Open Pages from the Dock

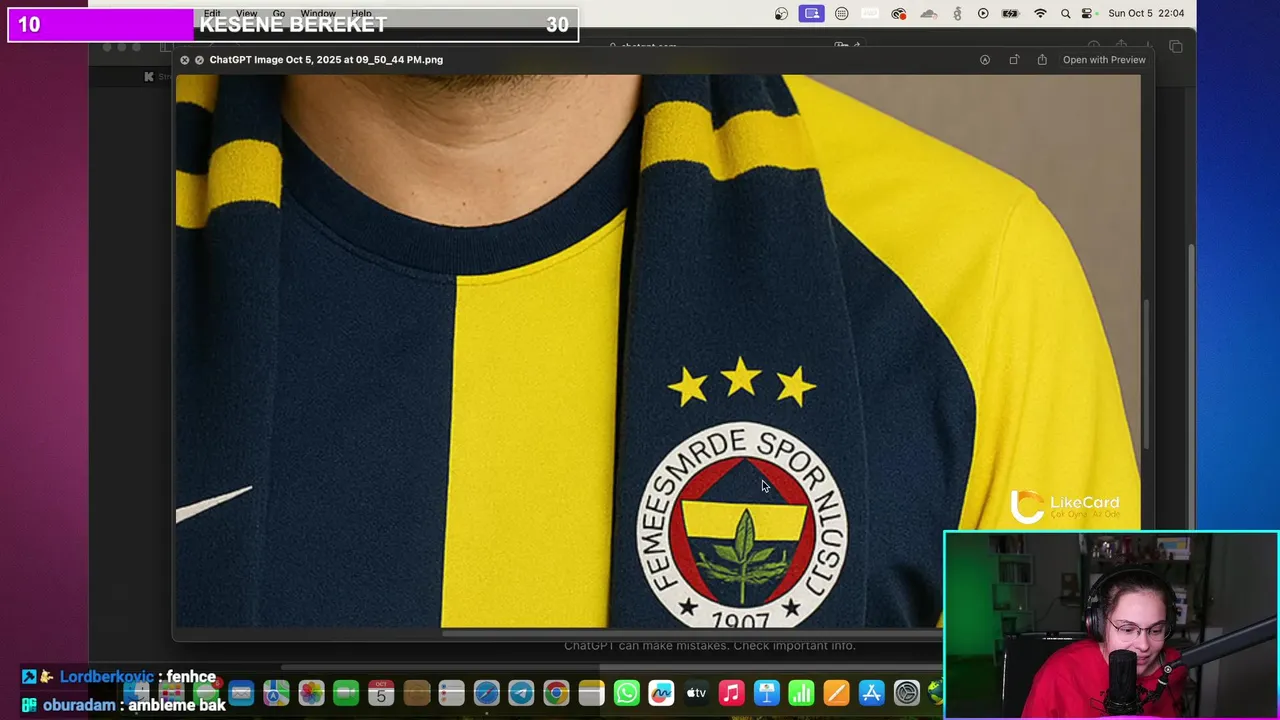[x=836, y=693]
